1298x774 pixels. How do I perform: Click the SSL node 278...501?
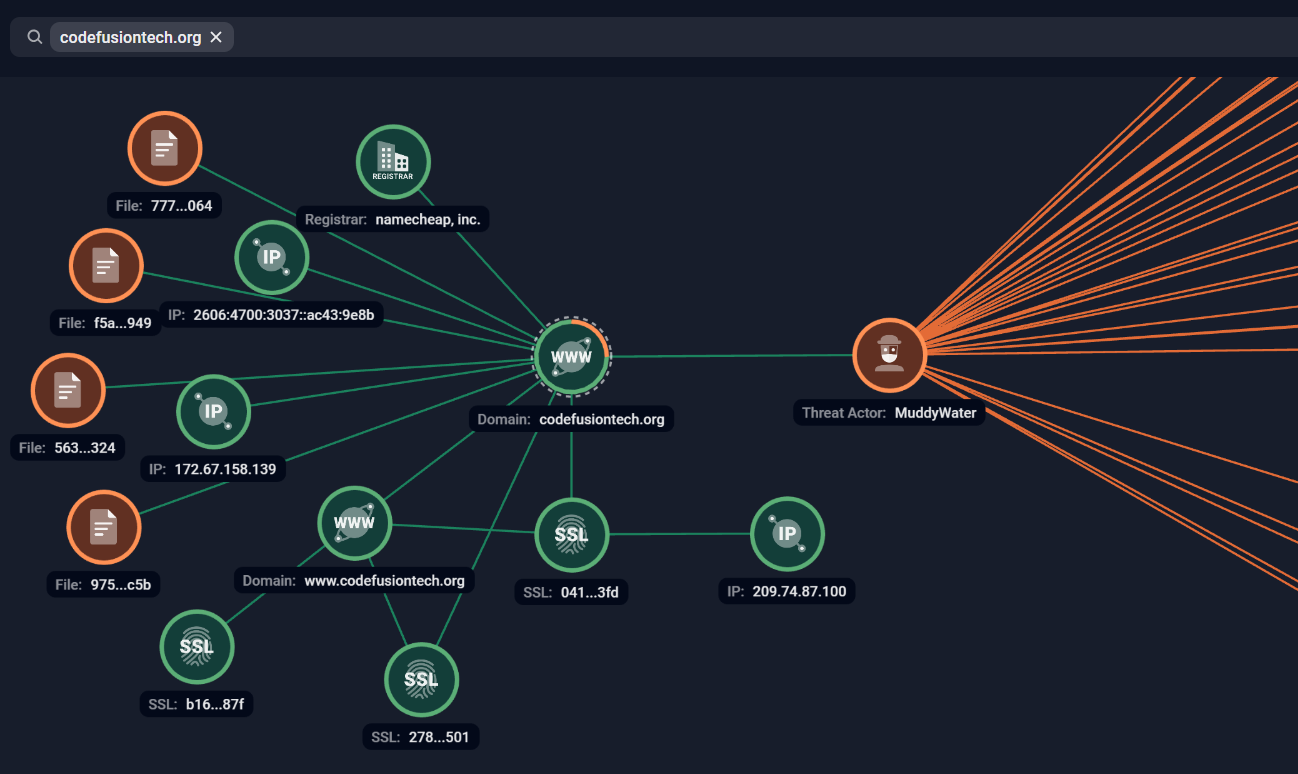pyautogui.click(x=421, y=680)
